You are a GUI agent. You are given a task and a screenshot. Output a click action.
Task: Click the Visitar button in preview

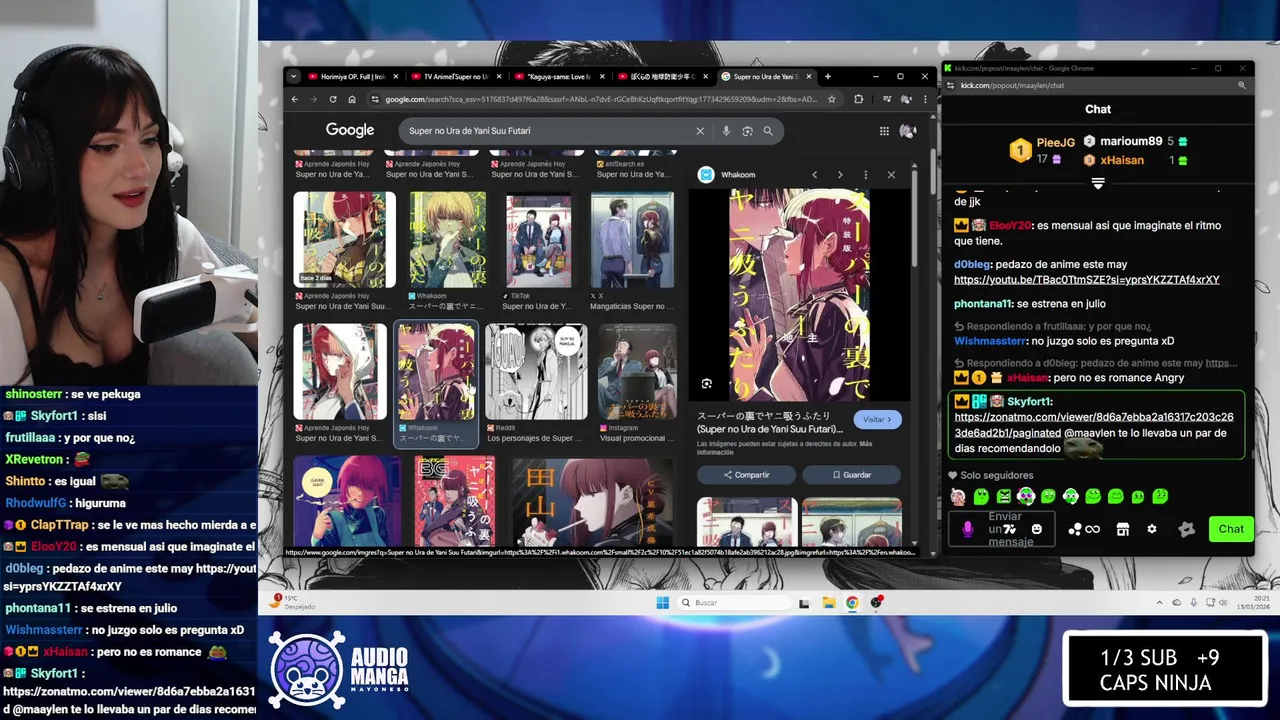(878, 420)
